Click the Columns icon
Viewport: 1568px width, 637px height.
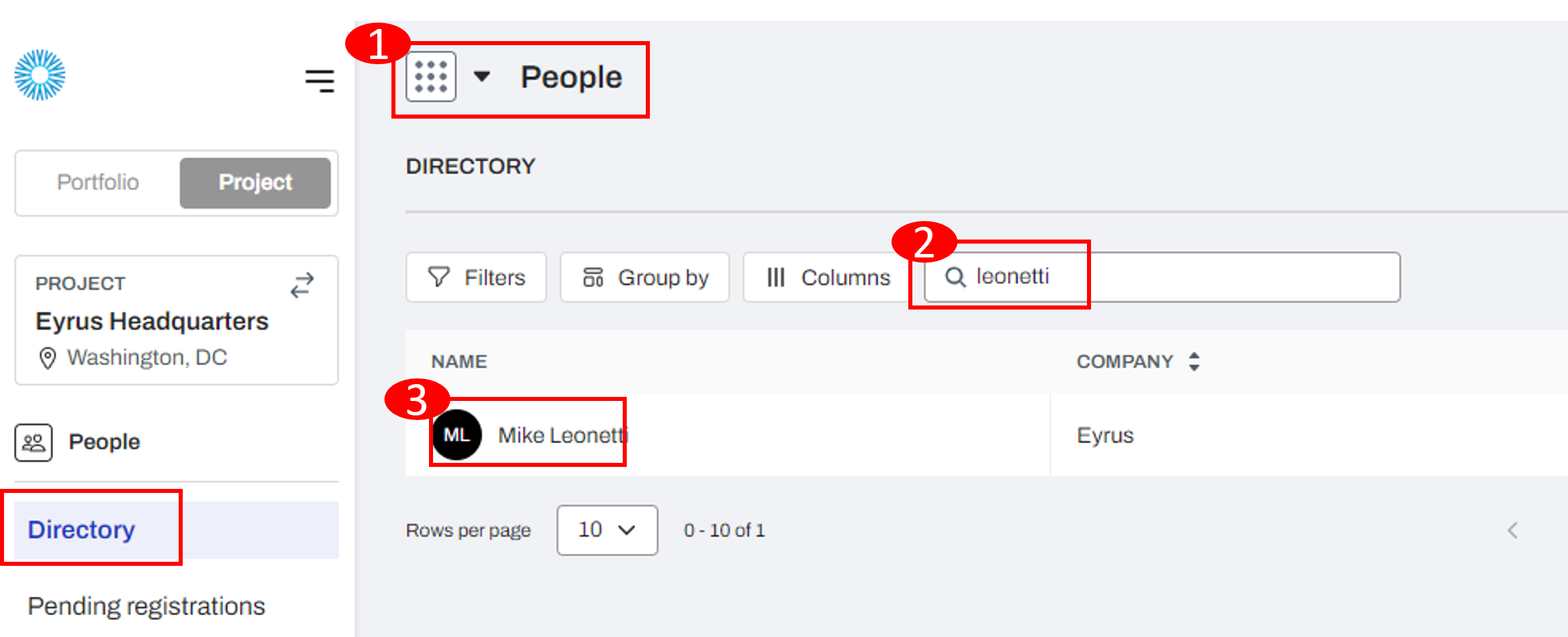pyautogui.click(x=775, y=277)
